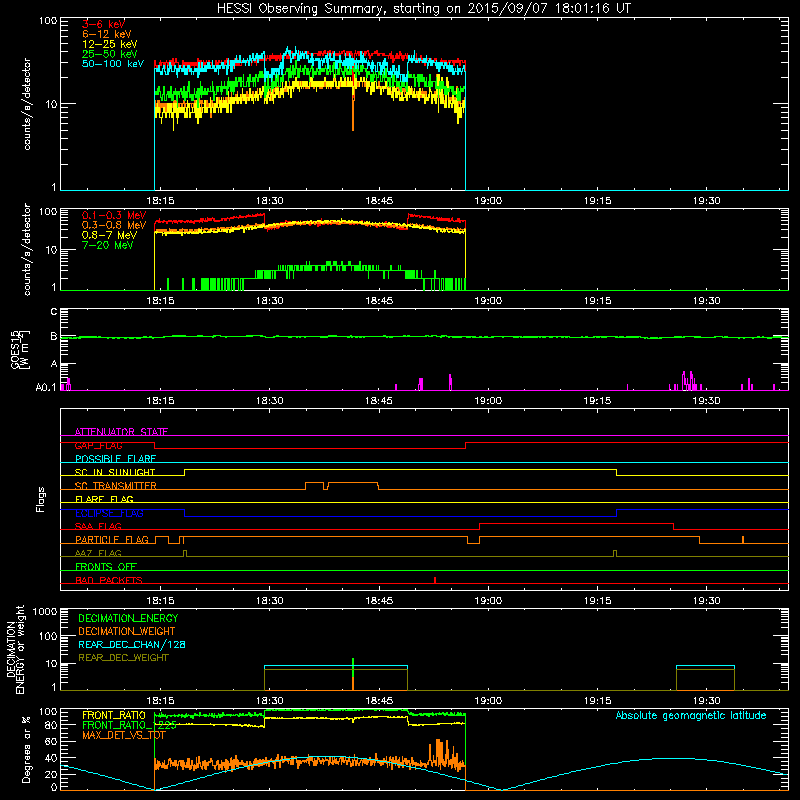Click the REAR_DEC_CHAN/128 legend label
800x800 pixels.
[x=132, y=644]
